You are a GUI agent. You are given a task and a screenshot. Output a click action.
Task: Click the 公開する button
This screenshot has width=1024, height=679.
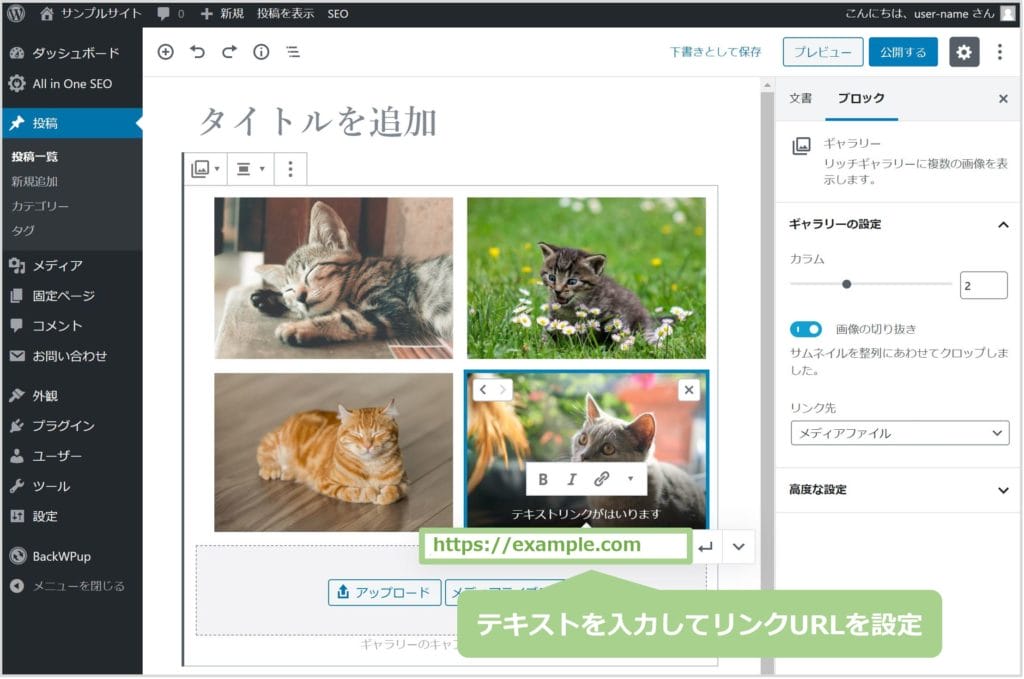click(902, 53)
